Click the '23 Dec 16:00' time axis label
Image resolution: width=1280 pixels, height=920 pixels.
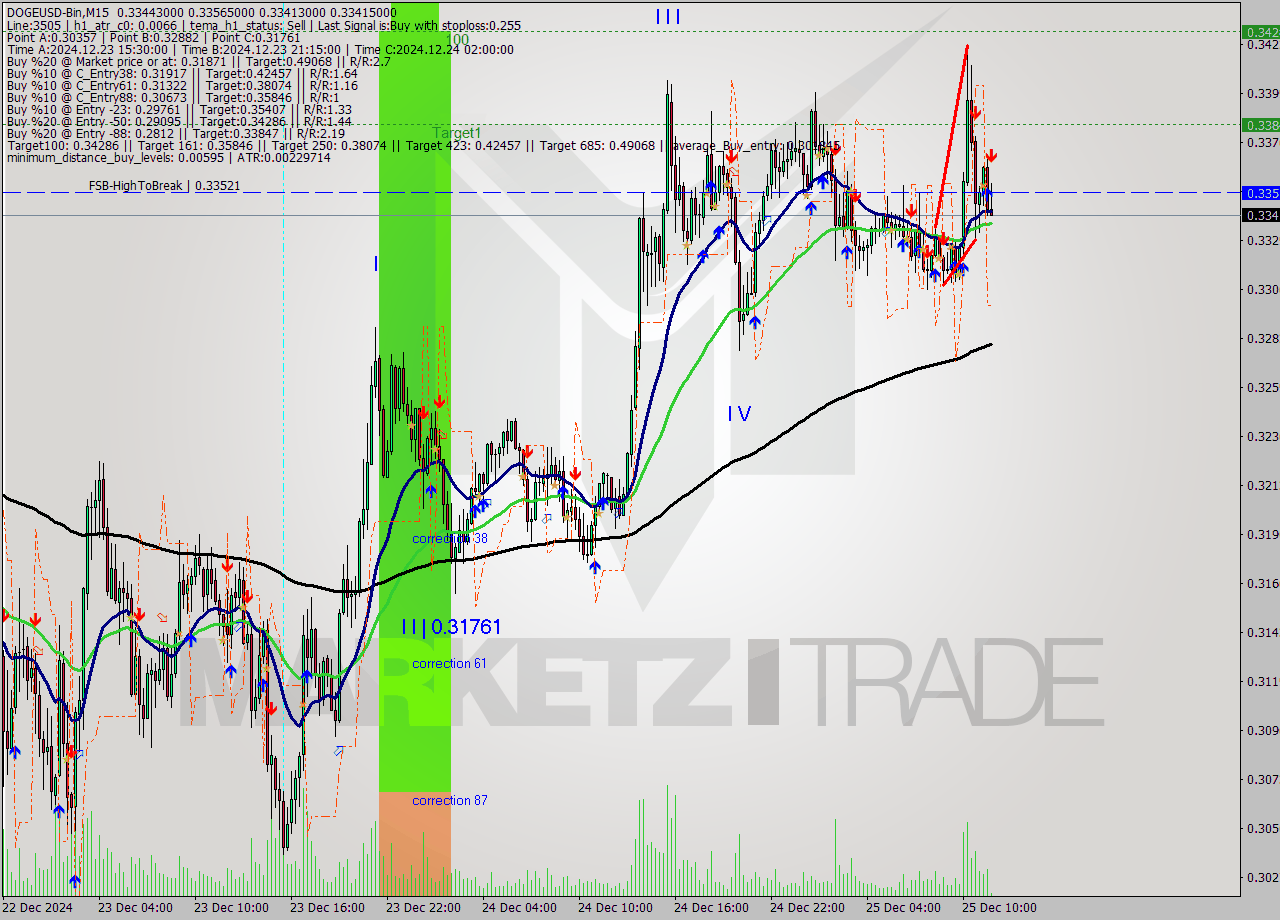[x=328, y=908]
